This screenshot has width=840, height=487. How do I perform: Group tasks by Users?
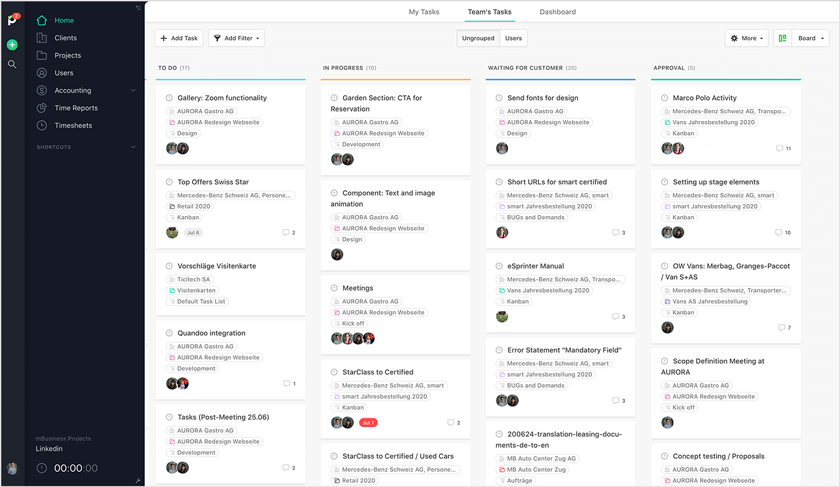coord(513,39)
